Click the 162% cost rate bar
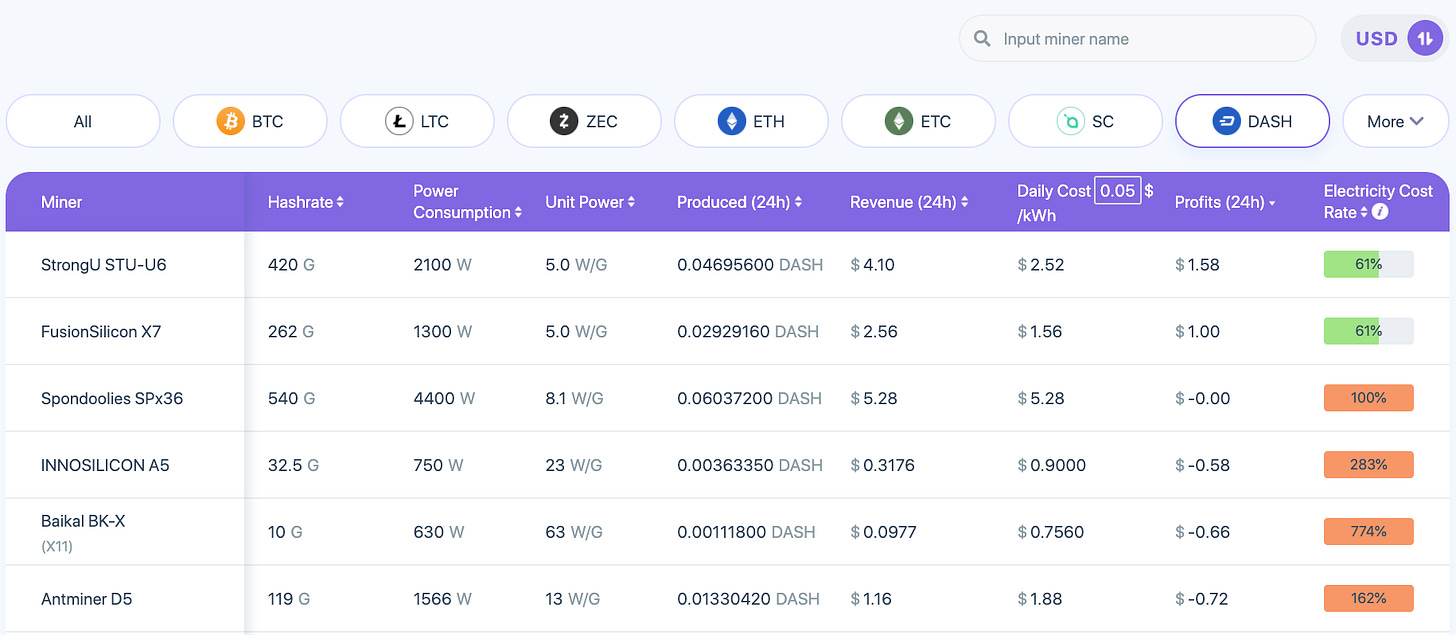1456x635 pixels. pyautogui.click(x=1368, y=598)
